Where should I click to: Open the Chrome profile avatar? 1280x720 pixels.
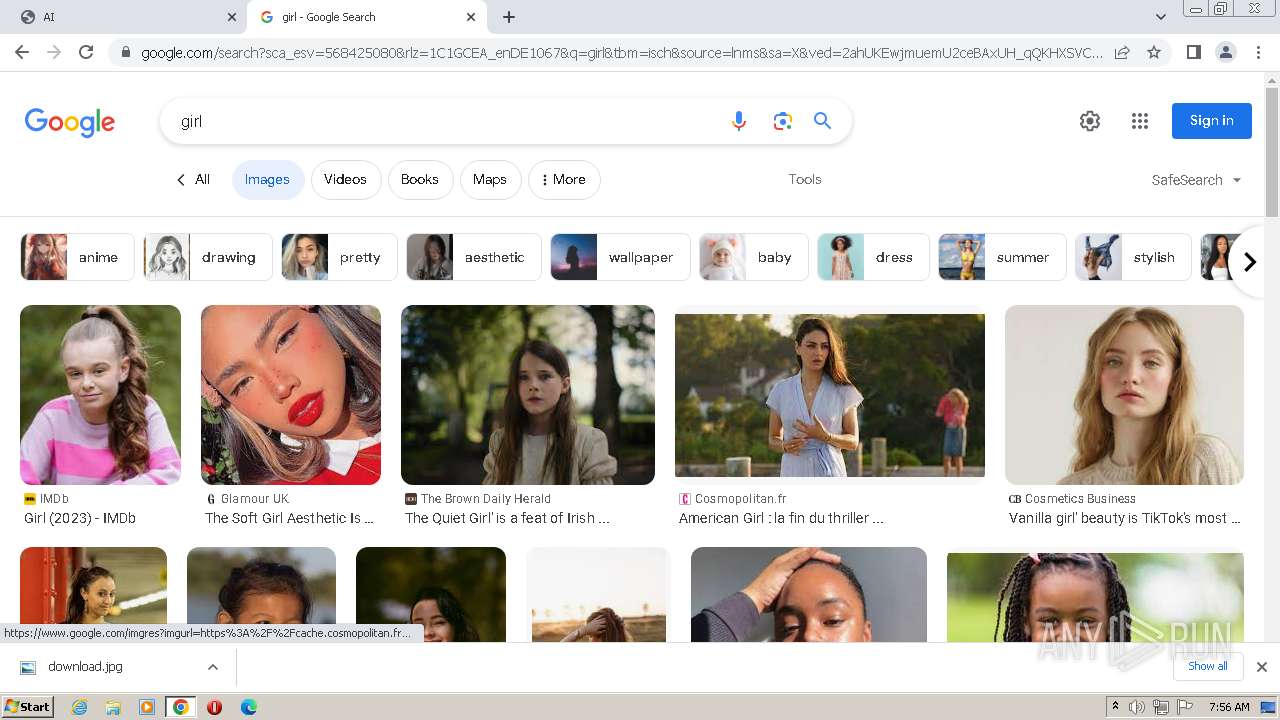coord(1225,52)
